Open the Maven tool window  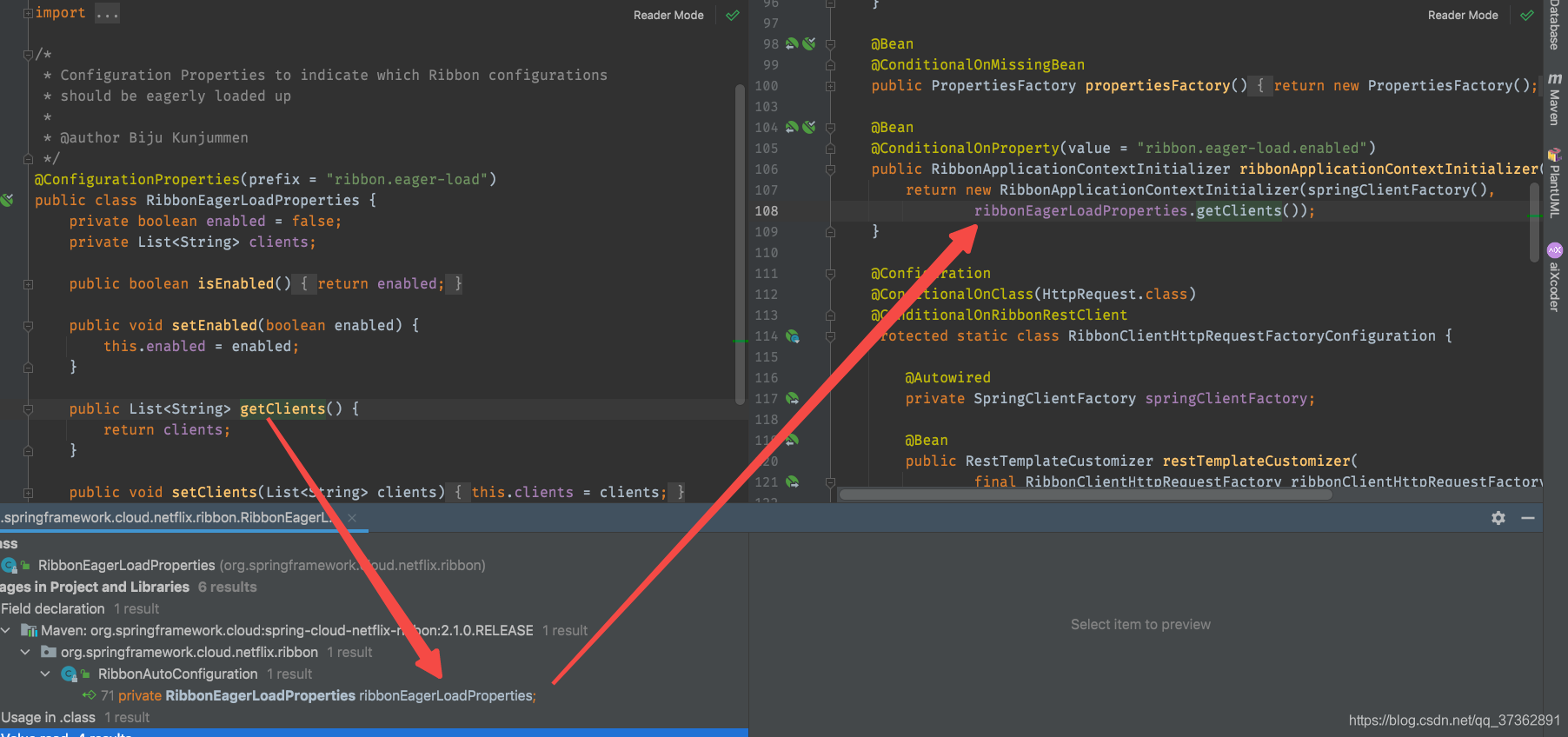(x=1555, y=99)
